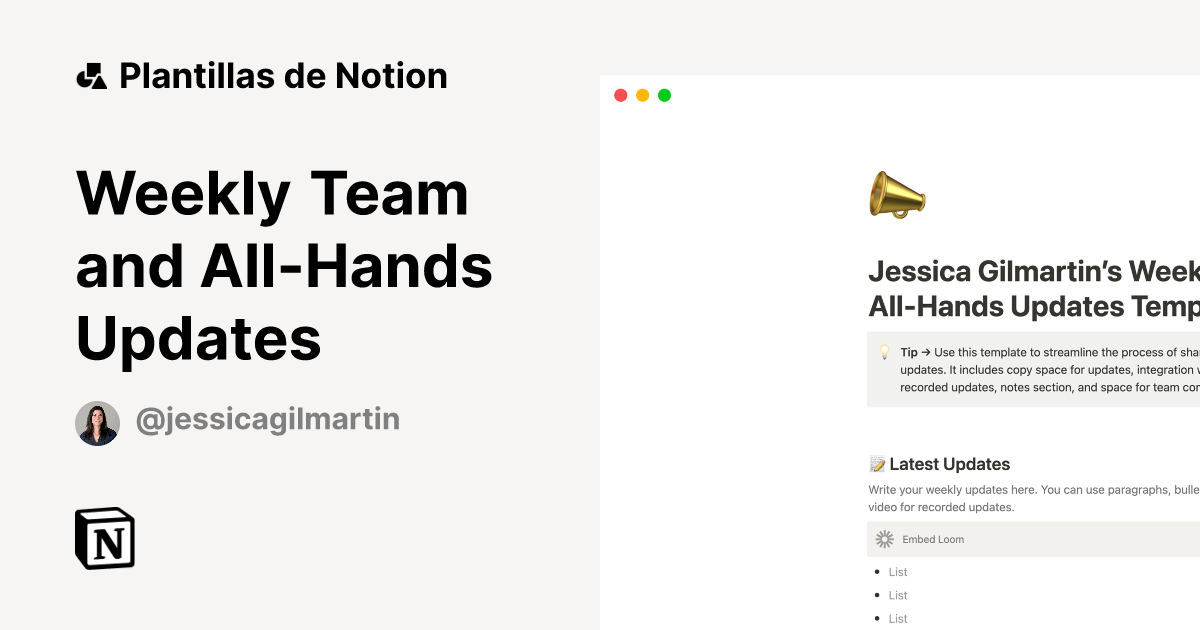Click the green traffic light button
The height and width of the screenshot is (630, 1200).
point(664,94)
